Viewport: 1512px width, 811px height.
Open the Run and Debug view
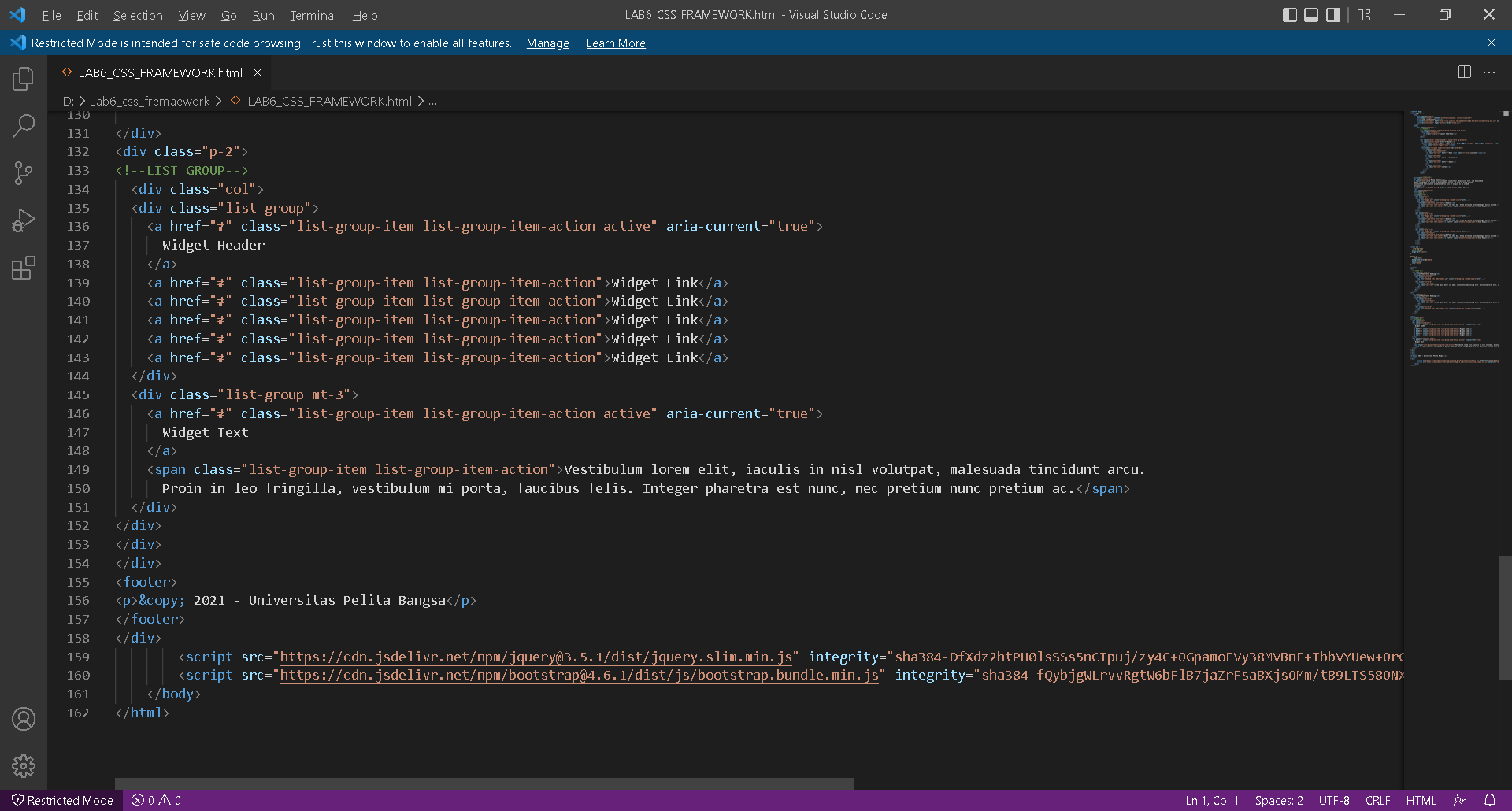click(x=24, y=220)
